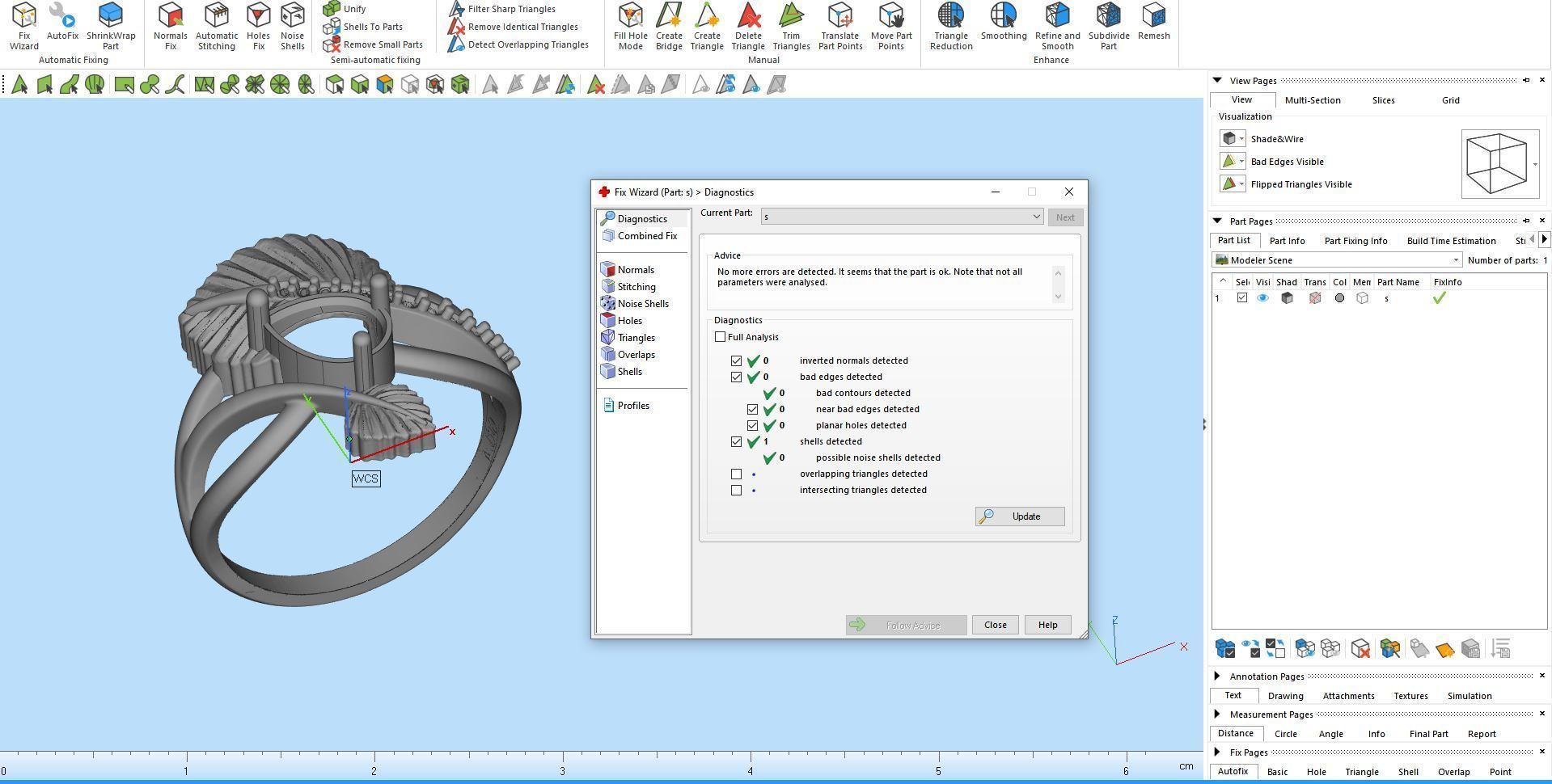
Task: Select the Trim Triangles tool
Action: (791, 26)
